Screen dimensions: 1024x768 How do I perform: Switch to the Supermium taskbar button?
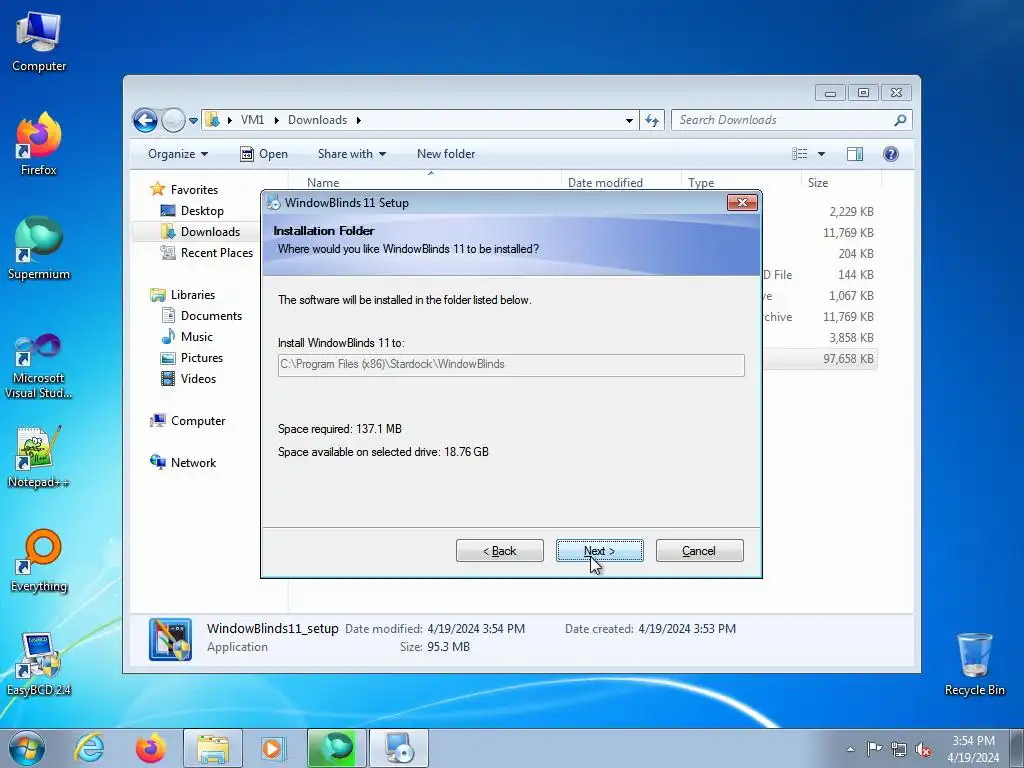pyautogui.click(x=336, y=748)
